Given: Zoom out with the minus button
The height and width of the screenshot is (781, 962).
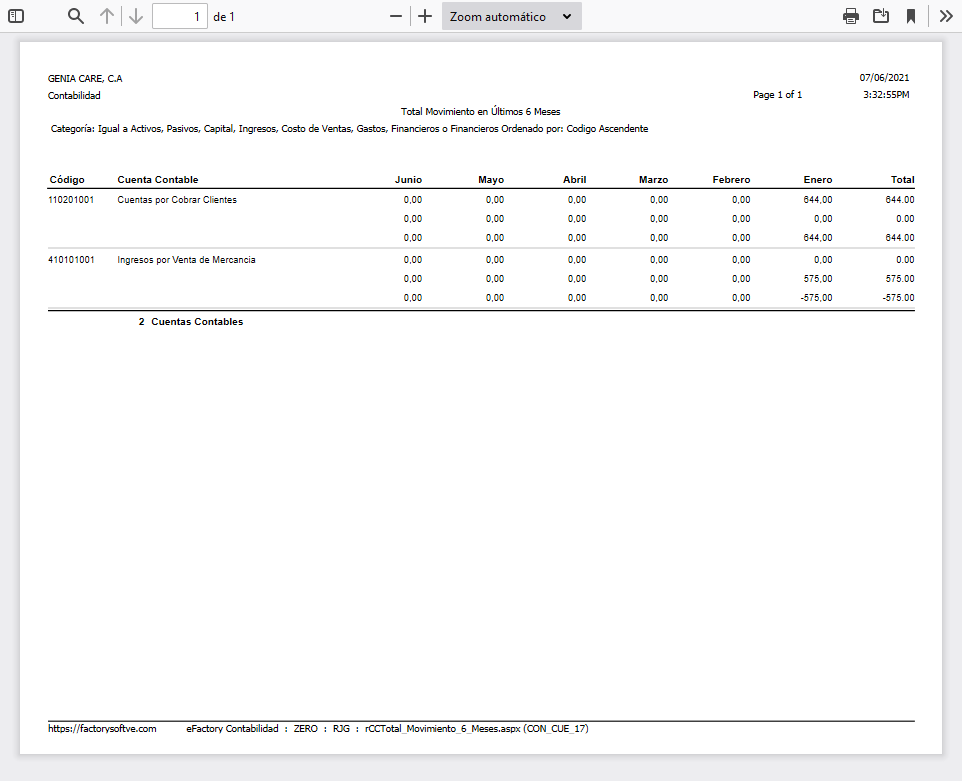Looking at the screenshot, I should click(x=396, y=16).
